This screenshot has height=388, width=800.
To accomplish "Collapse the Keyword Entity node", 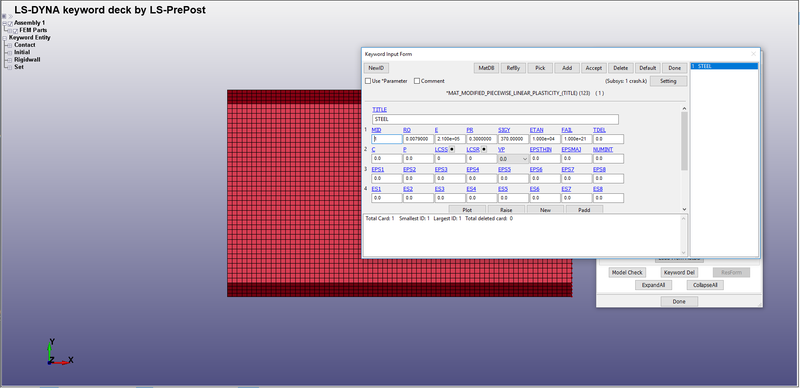I will point(5,38).
